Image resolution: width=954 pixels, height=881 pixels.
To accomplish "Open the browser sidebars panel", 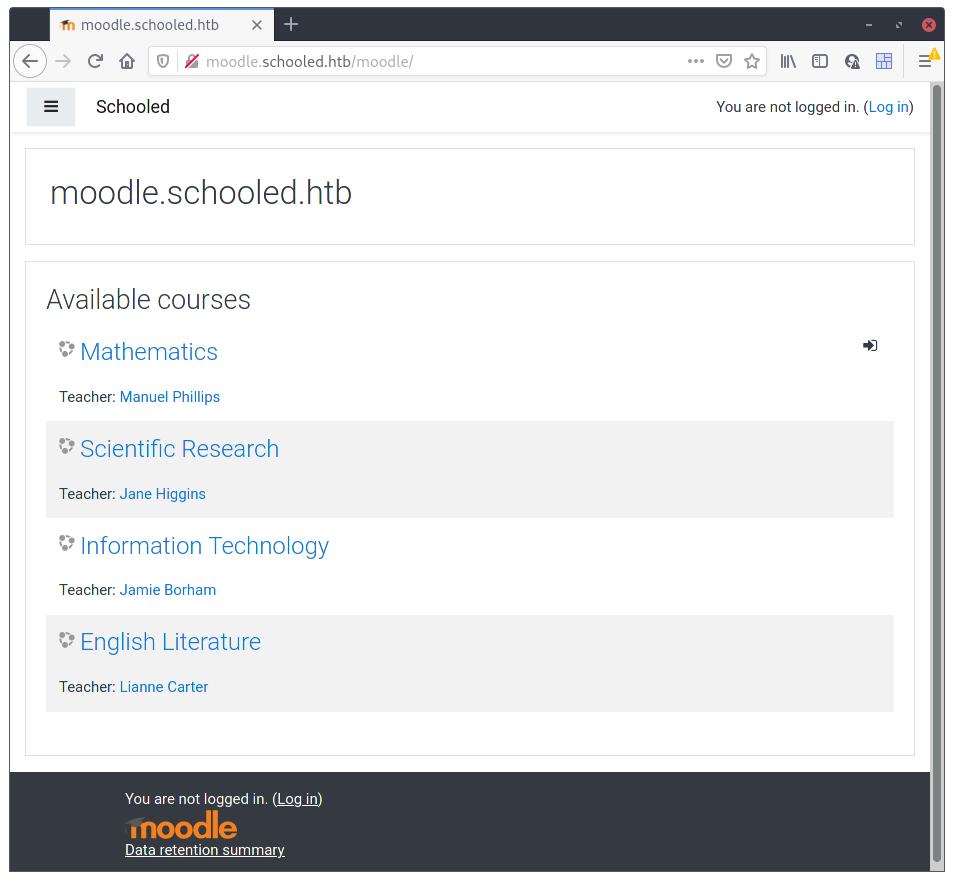I will (820, 61).
